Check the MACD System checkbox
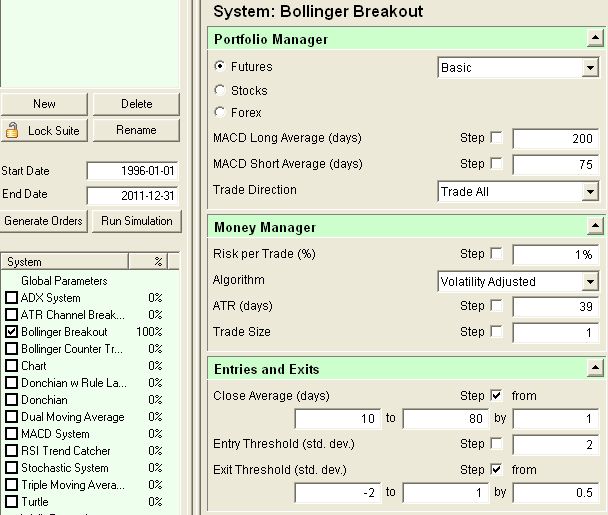The height and width of the screenshot is (515, 608). click(x=12, y=434)
